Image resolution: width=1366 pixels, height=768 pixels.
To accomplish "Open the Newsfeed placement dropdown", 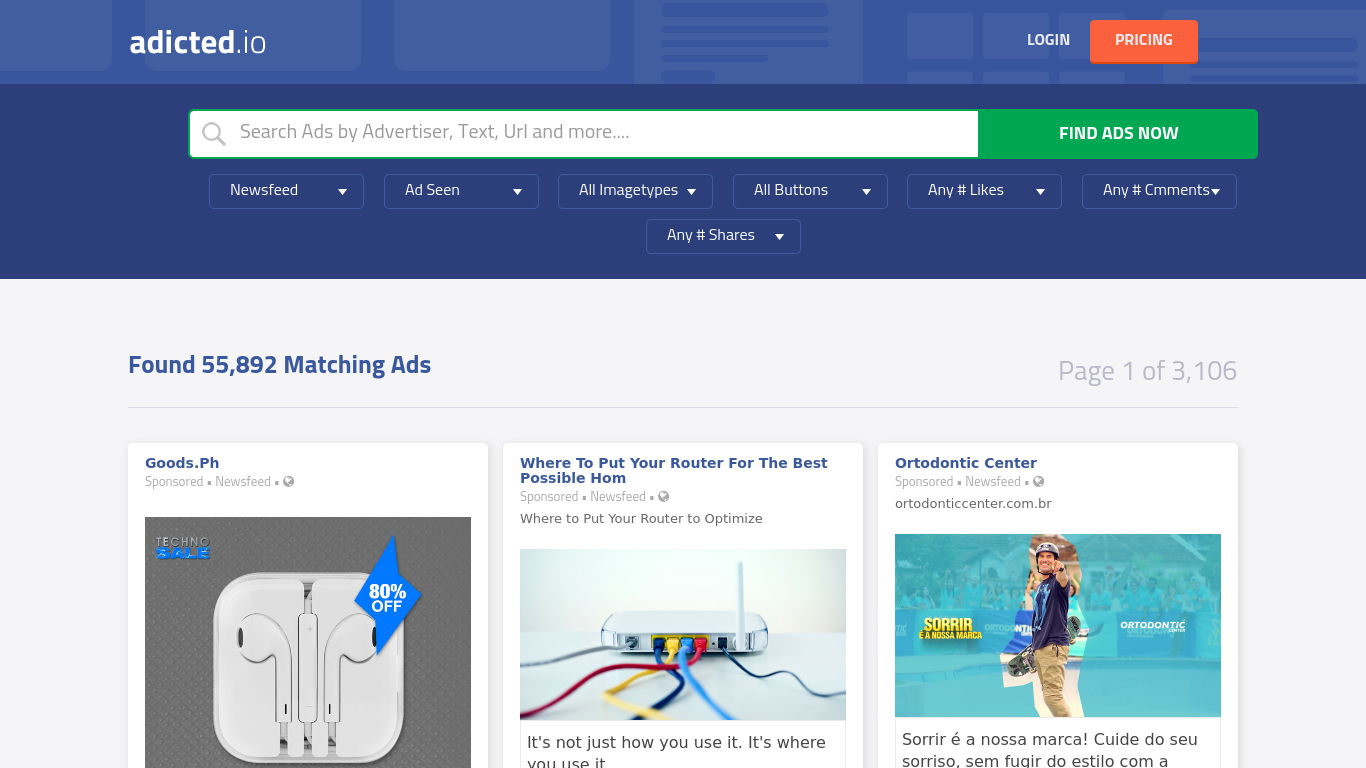I will coord(286,191).
